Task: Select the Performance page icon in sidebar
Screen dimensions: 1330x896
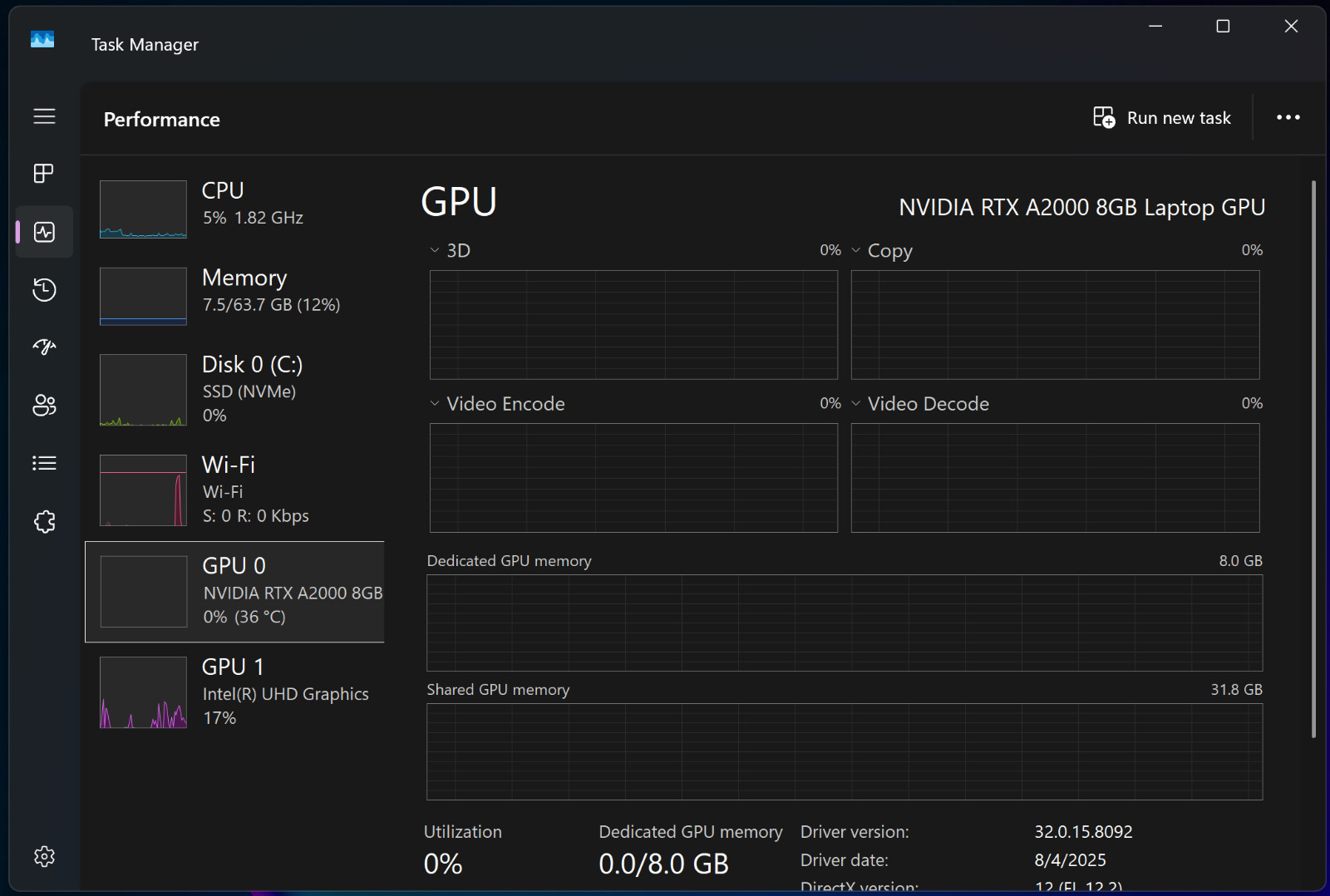Action: [x=44, y=232]
